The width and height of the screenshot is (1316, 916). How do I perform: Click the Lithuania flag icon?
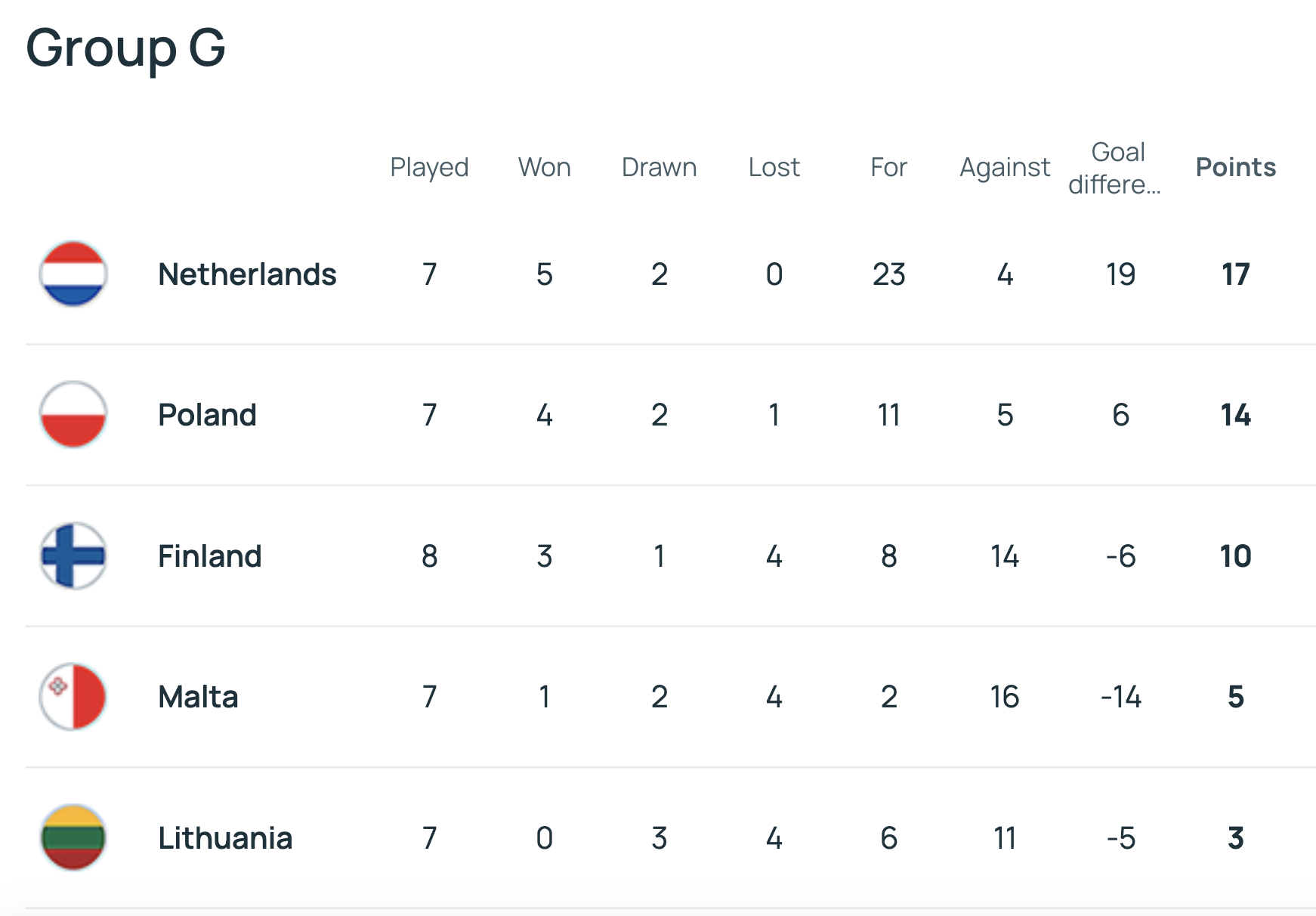[73, 837]
